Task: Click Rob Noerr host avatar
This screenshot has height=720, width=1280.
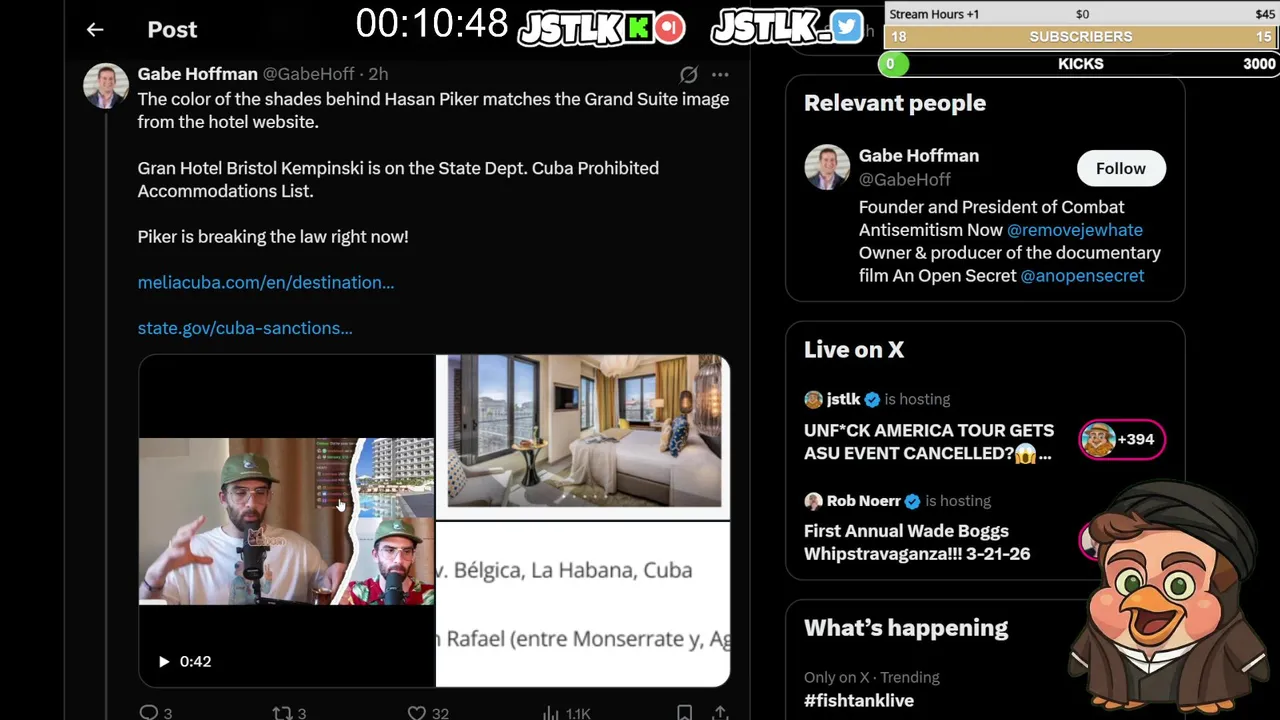Action: (x=813, y=501)
